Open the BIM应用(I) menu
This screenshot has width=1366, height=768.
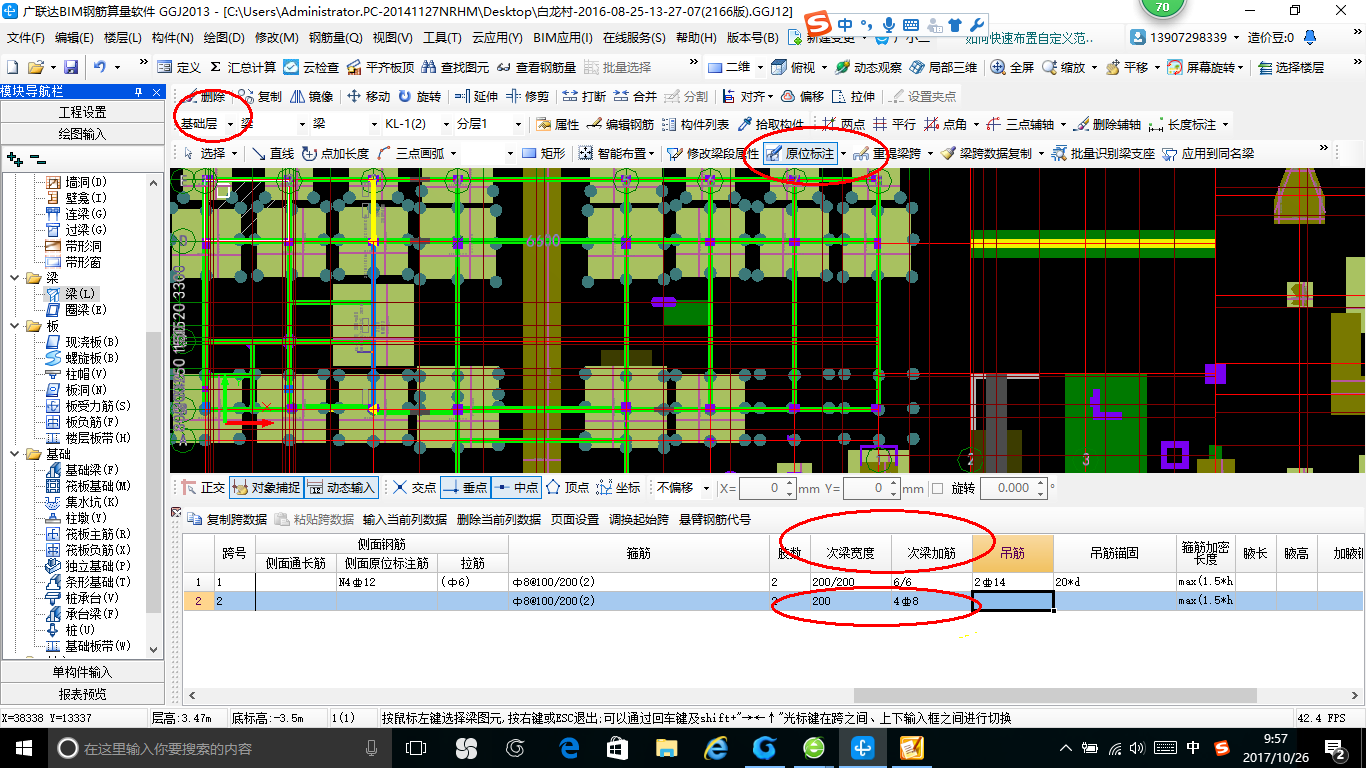pyautogui.click(x=563, y=38)
